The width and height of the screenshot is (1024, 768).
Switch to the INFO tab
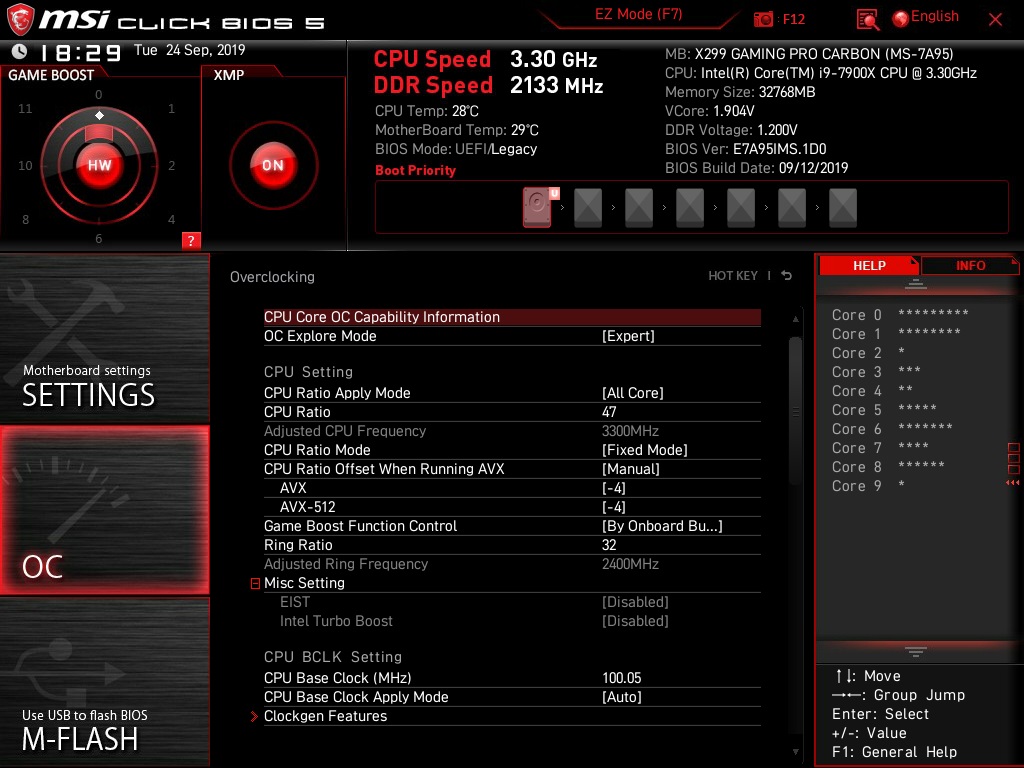(x=970, y=266)
